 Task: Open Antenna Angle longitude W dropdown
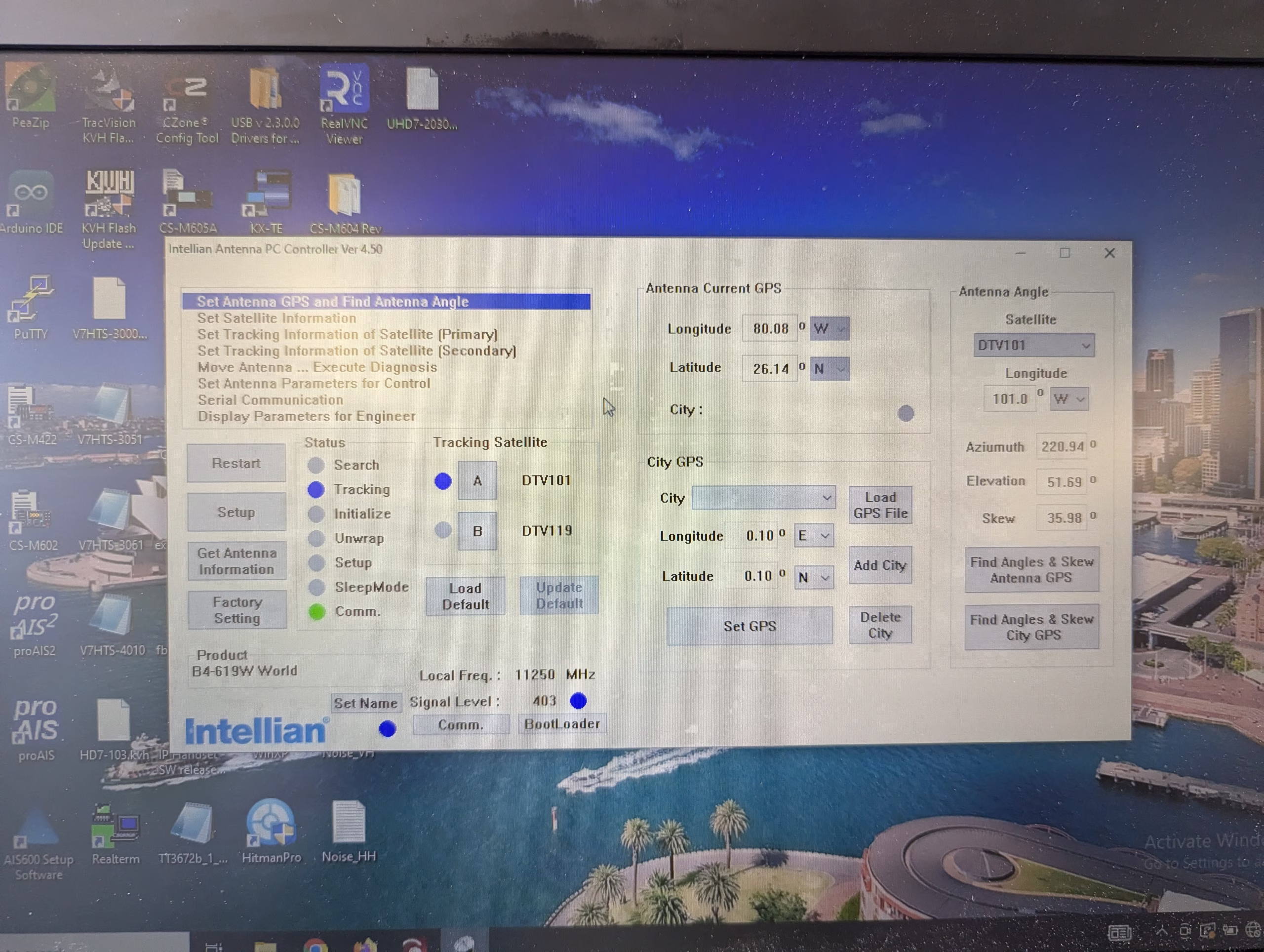1069,398
